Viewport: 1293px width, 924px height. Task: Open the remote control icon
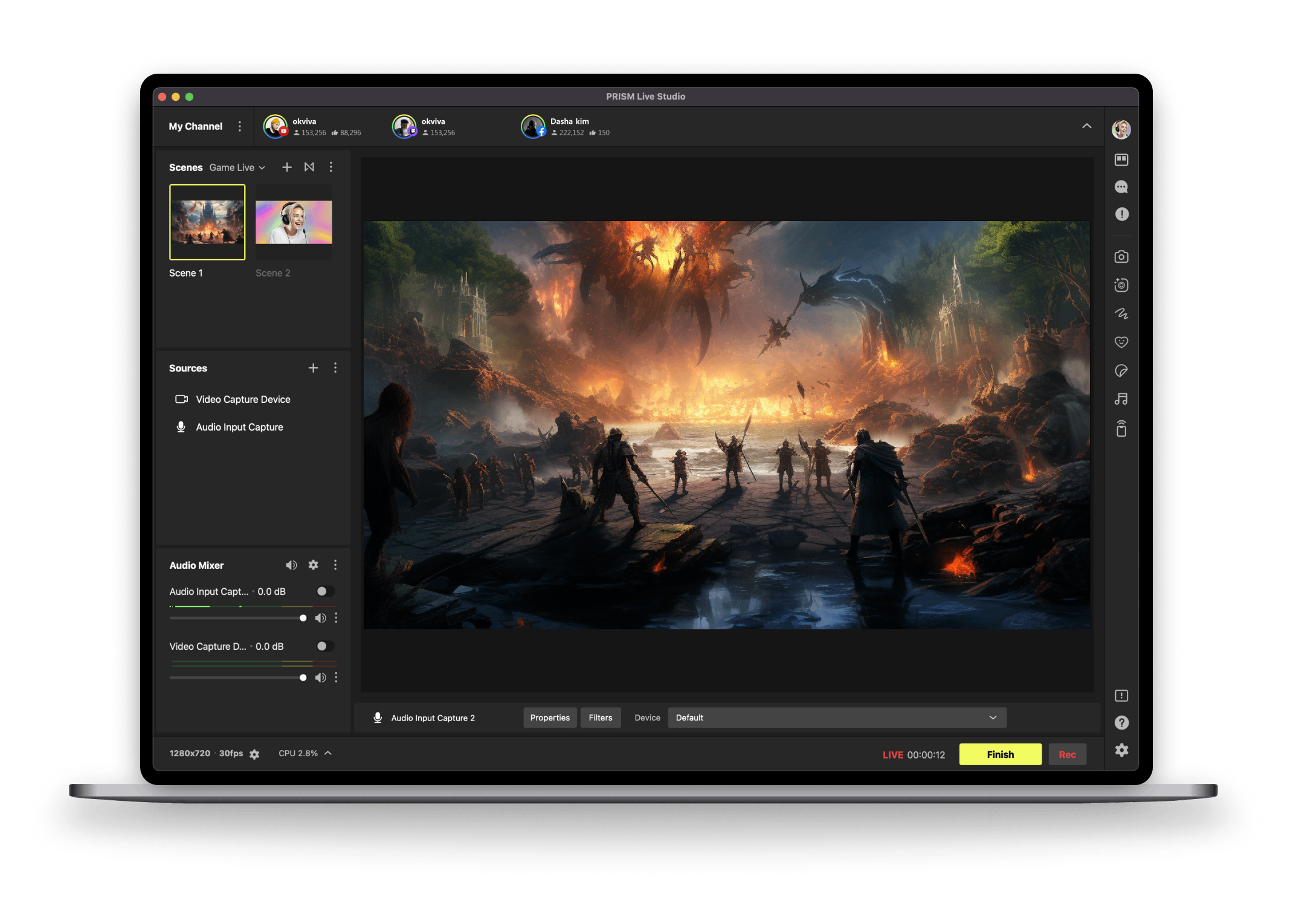1121,428
